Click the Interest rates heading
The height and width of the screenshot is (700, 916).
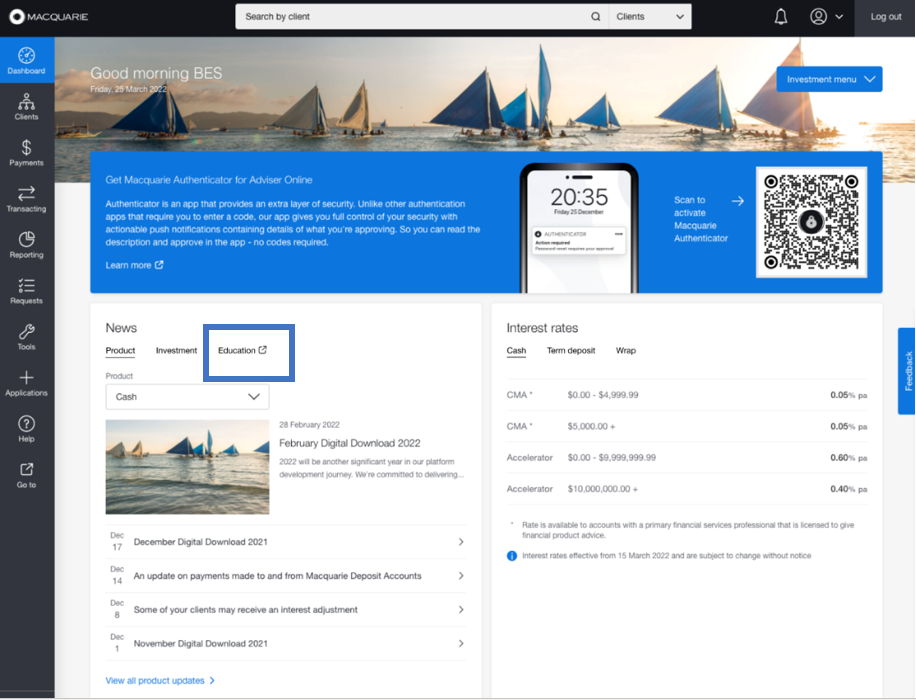[542, 328]
